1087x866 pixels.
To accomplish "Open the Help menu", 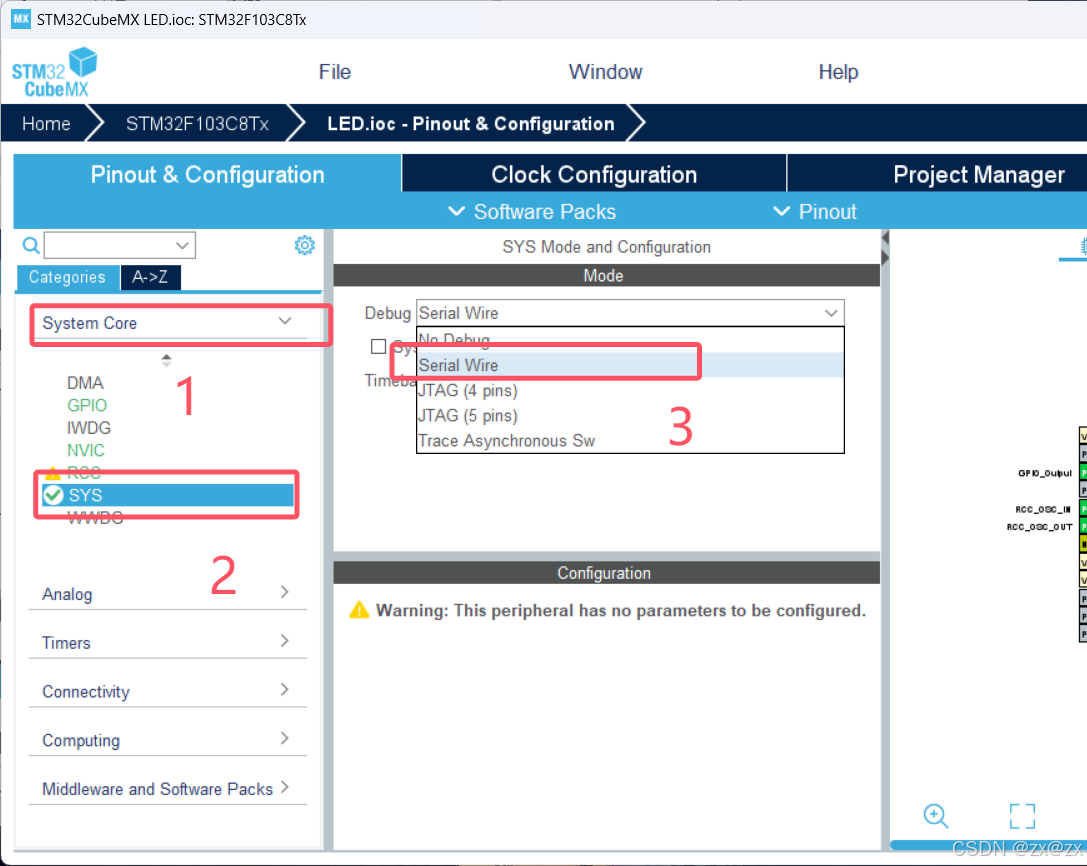I will pyautogui.click(x=838, y=72).
